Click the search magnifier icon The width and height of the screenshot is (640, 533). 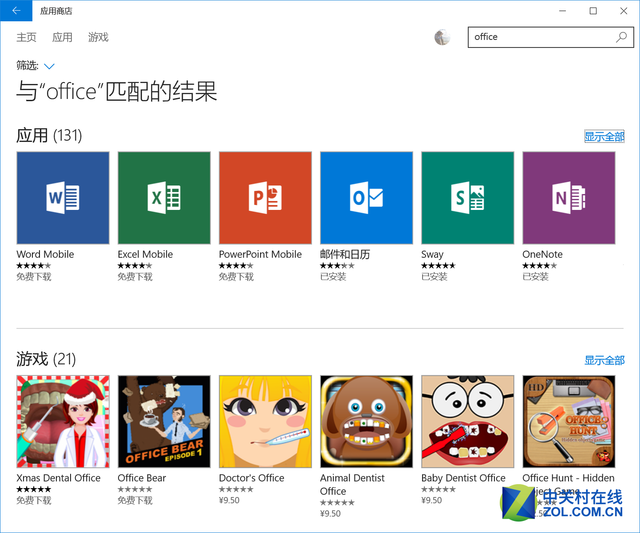pyautogui.click(x=622, y=37)
